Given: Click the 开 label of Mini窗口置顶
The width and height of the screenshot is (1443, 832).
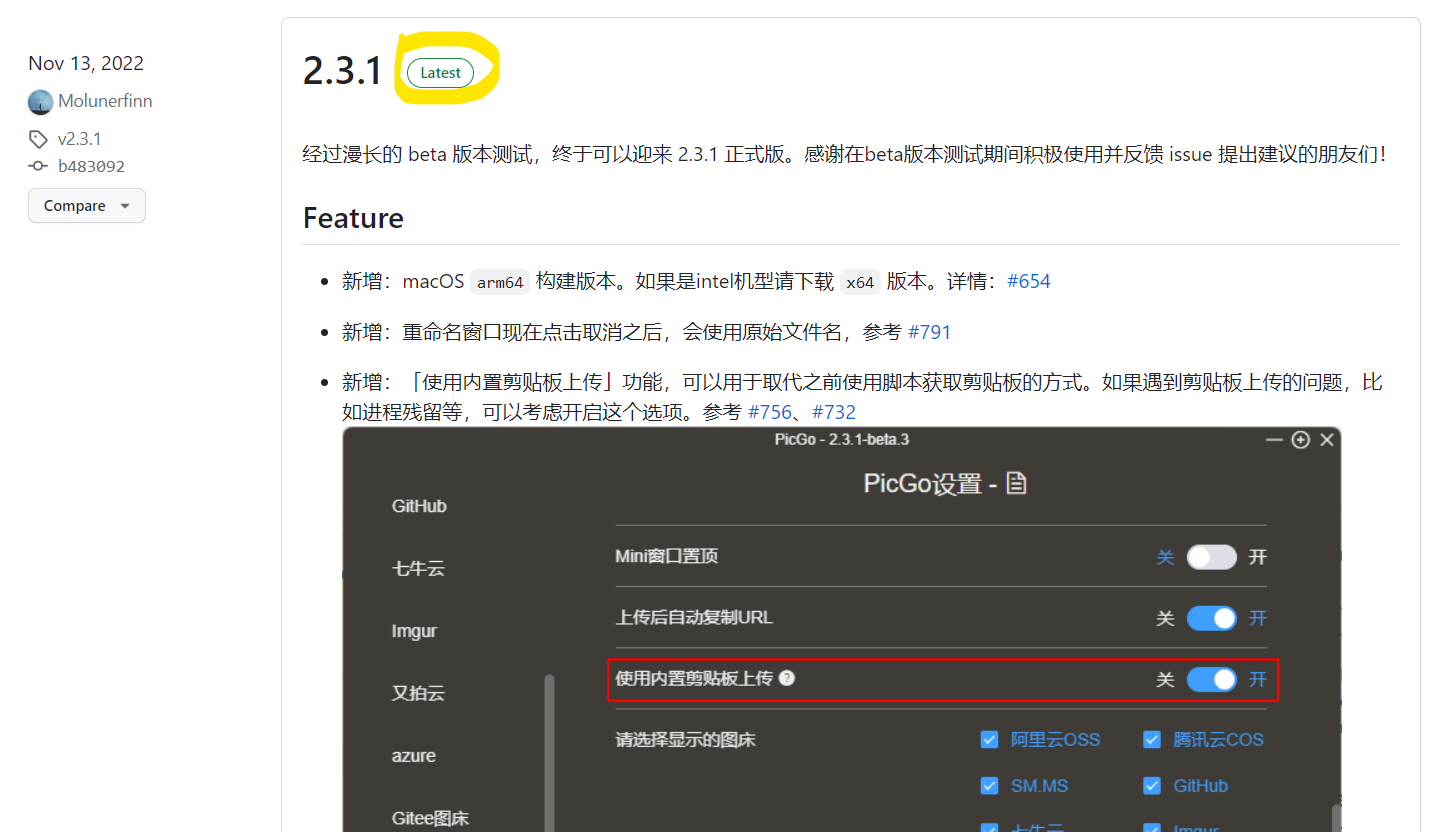Looking at the screenshot, I should (1258, 557).
